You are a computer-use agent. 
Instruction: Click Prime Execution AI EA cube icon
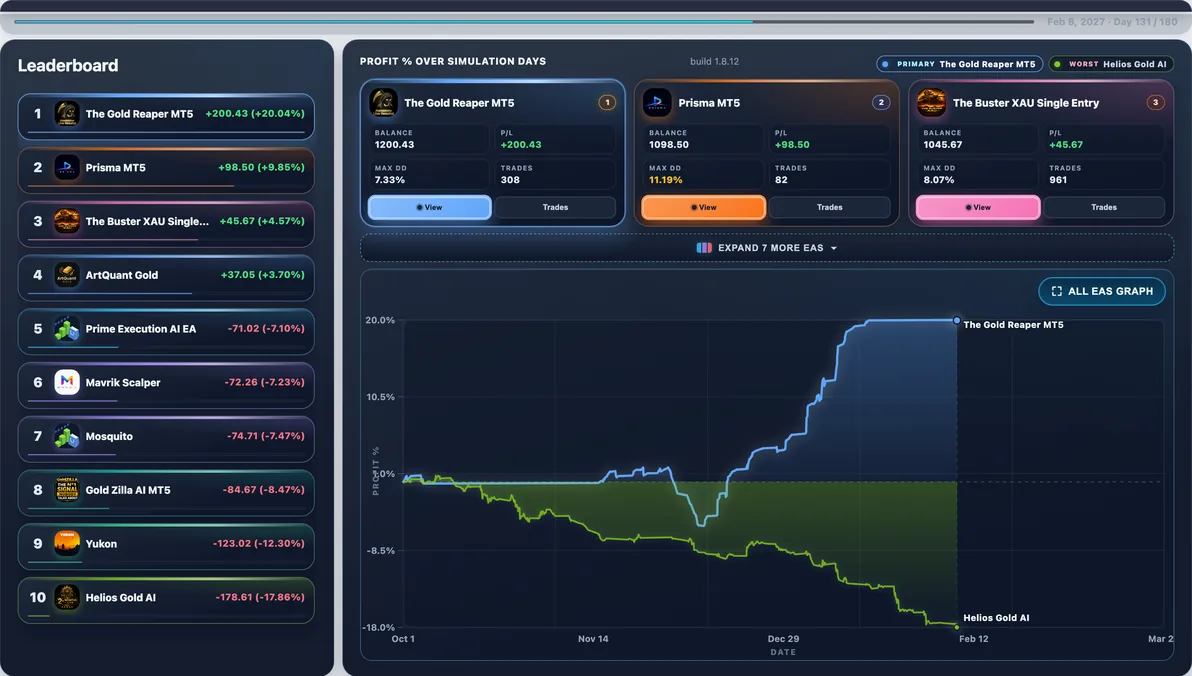click(x=67, y=328)
